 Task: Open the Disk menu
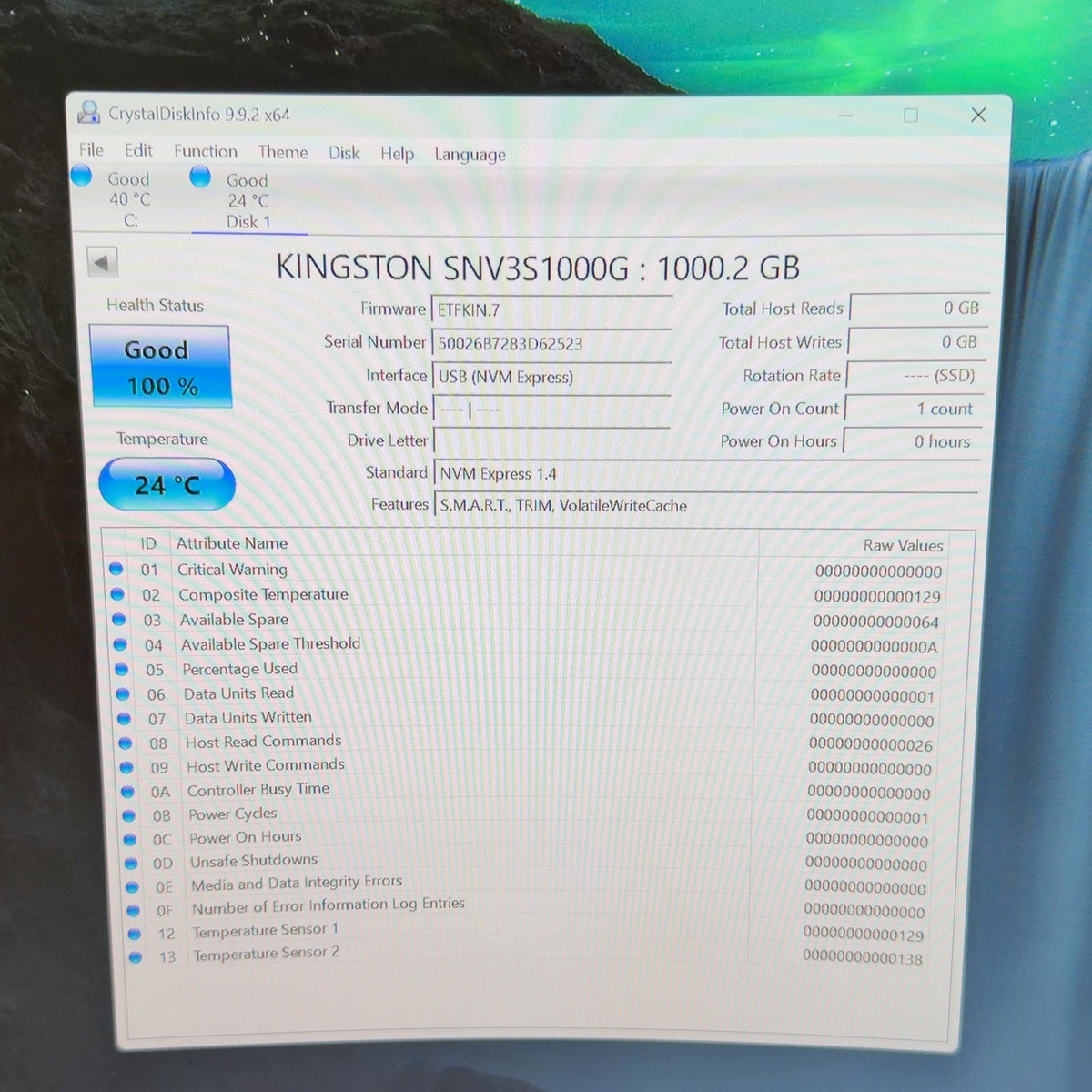[x=344, y=154]
